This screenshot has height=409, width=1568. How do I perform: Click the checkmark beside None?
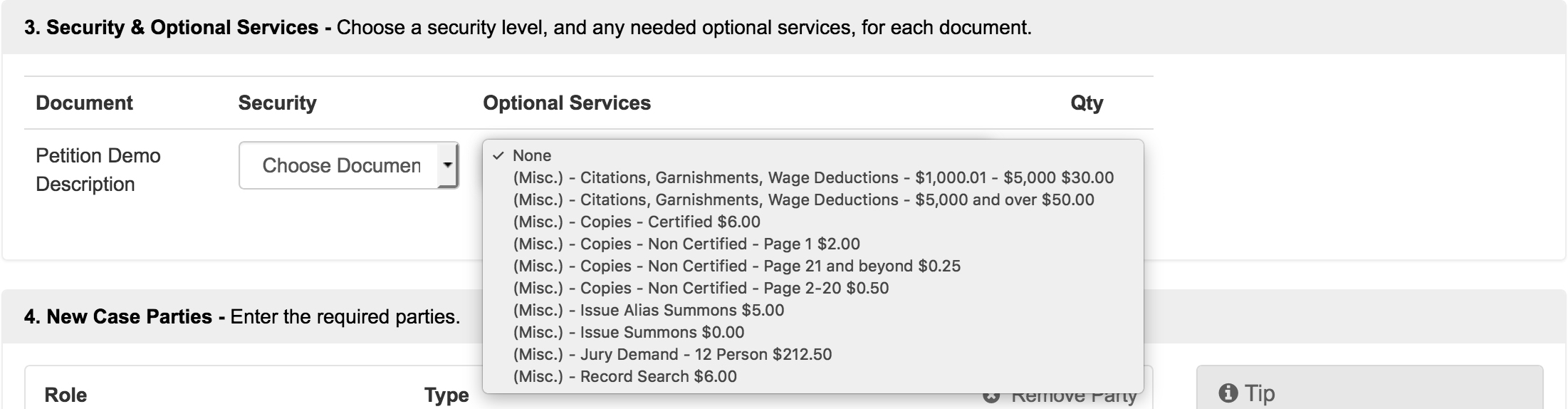pyautogui.click(x=498, y=155)
